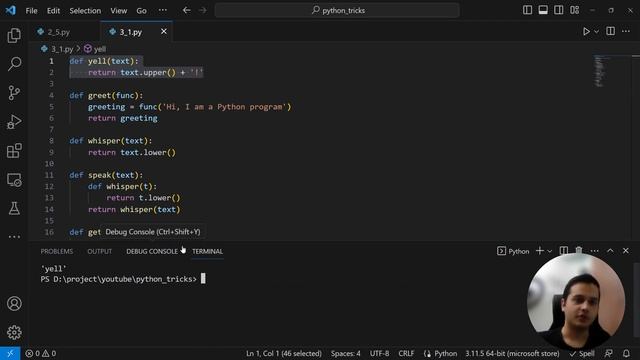Image resolution: width=640 pixels, height=360 pixels.
Task: Go back with the left arrow
Action: (187, 10)
